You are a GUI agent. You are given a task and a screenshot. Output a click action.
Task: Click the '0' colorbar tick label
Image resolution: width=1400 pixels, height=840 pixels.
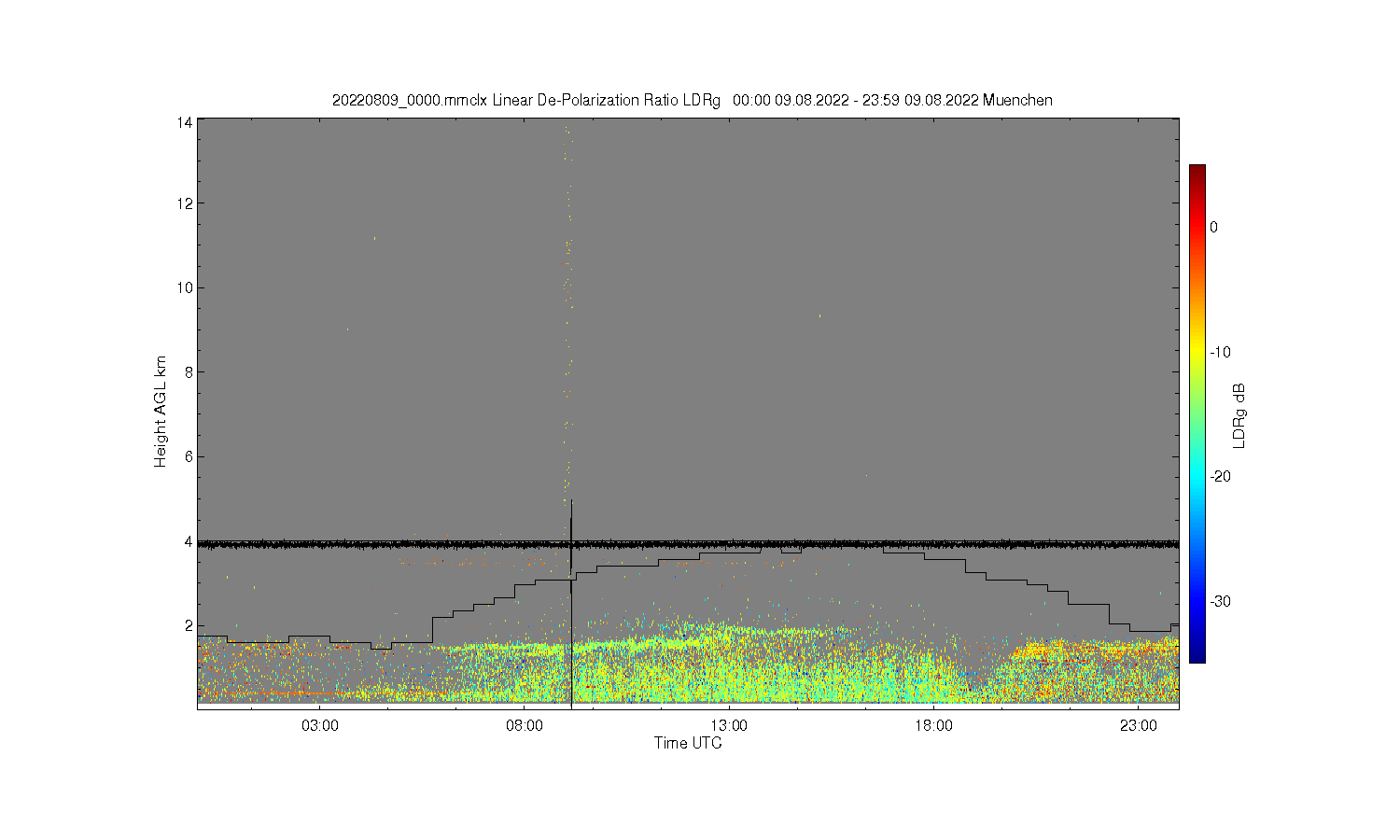click(1213, 227)
